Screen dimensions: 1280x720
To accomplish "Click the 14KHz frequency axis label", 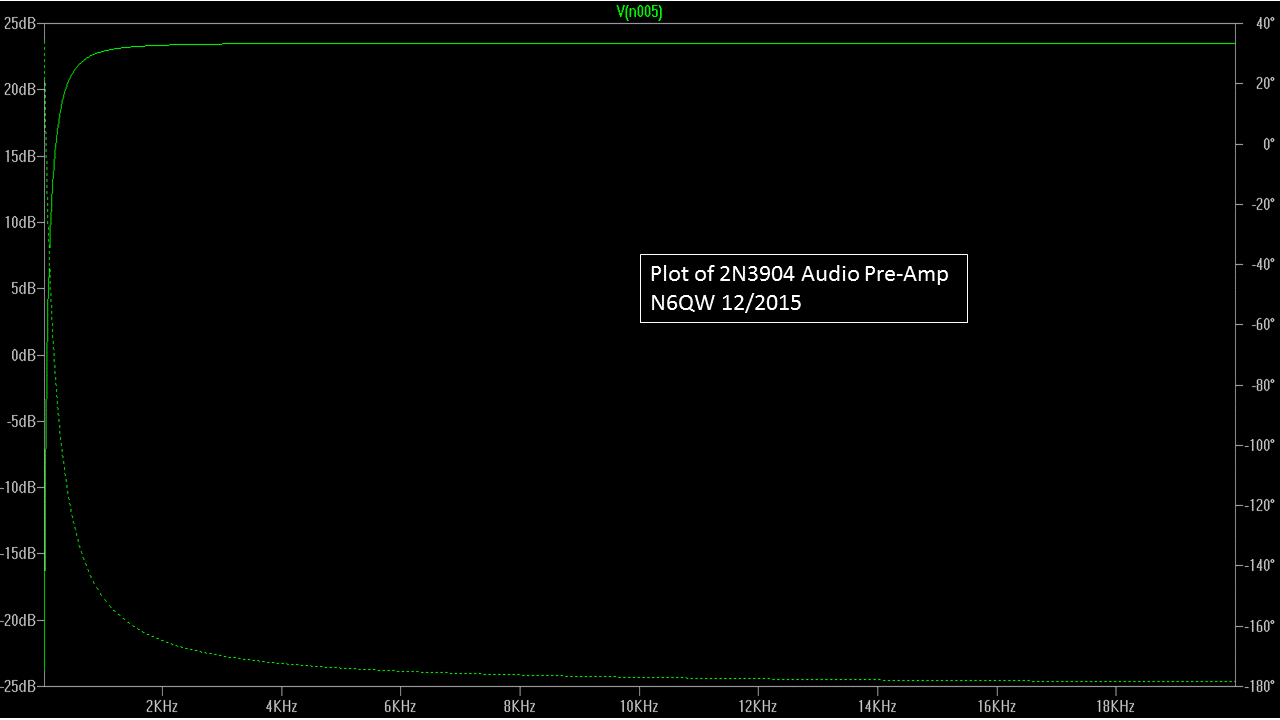I will click(x=877, y=706).
